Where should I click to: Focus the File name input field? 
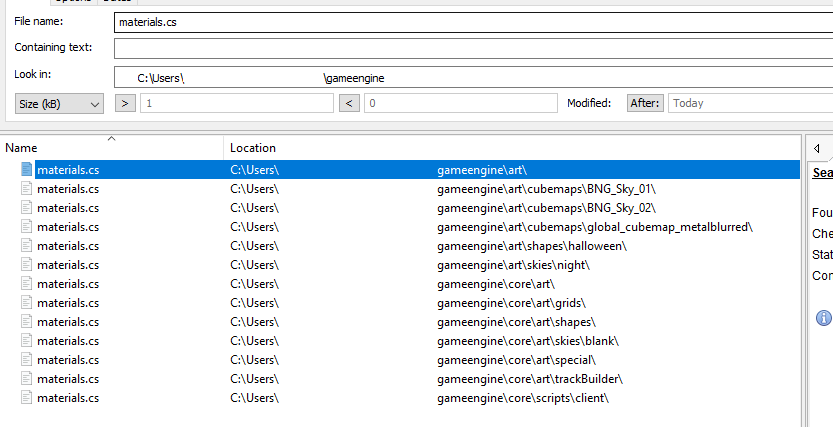tap(473, 22)
